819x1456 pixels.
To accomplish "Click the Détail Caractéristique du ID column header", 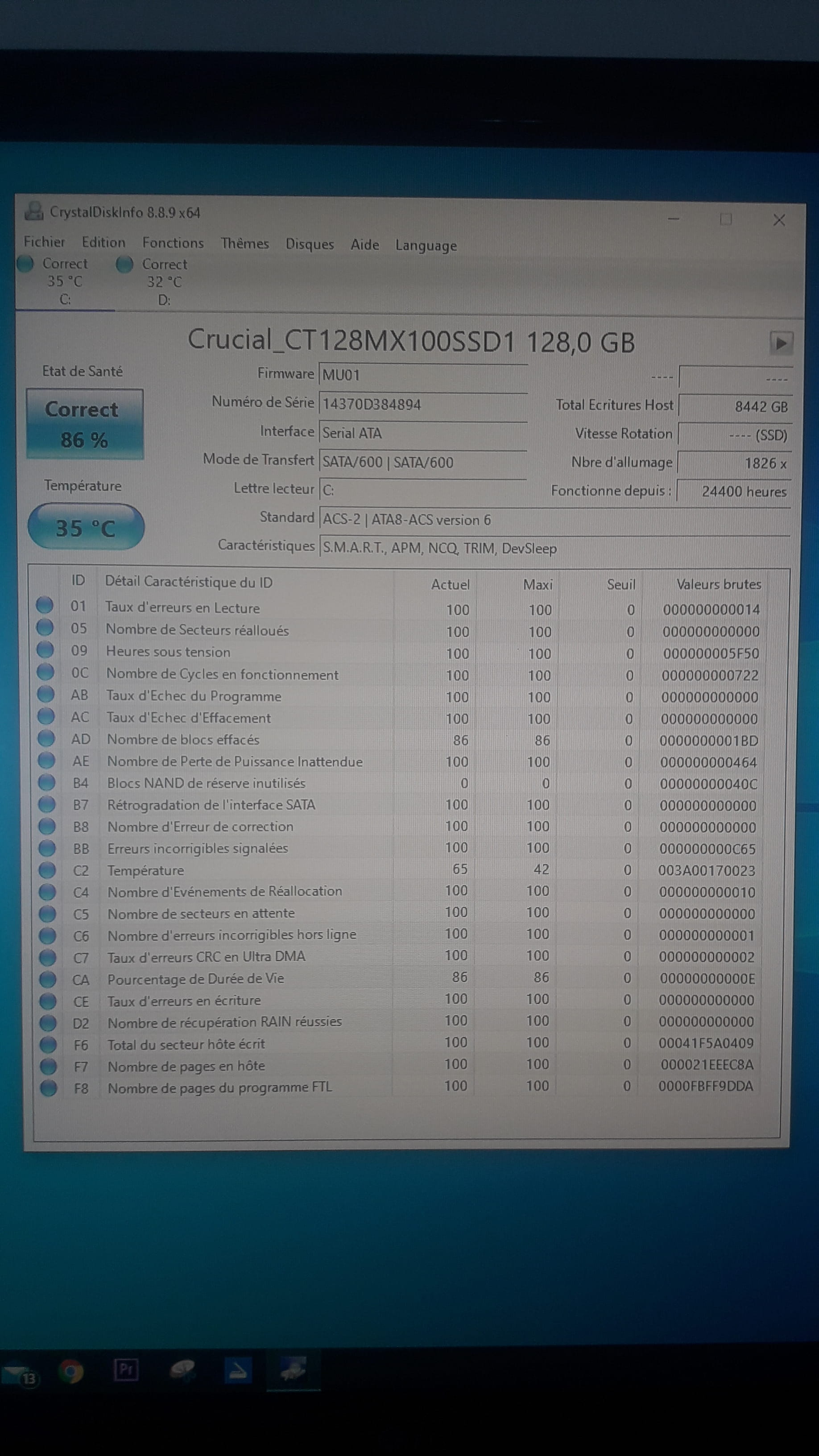I will pos(189,582).
